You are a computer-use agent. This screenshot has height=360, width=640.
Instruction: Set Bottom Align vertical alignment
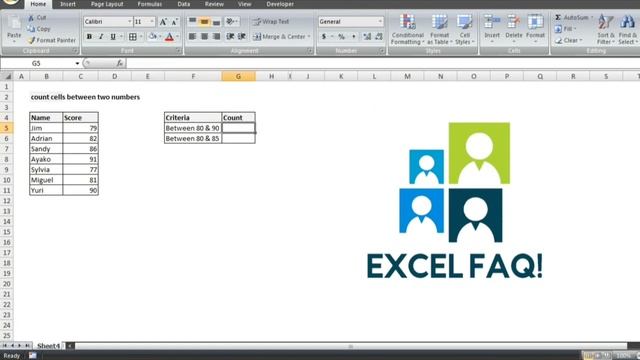[x=216, y=22]
